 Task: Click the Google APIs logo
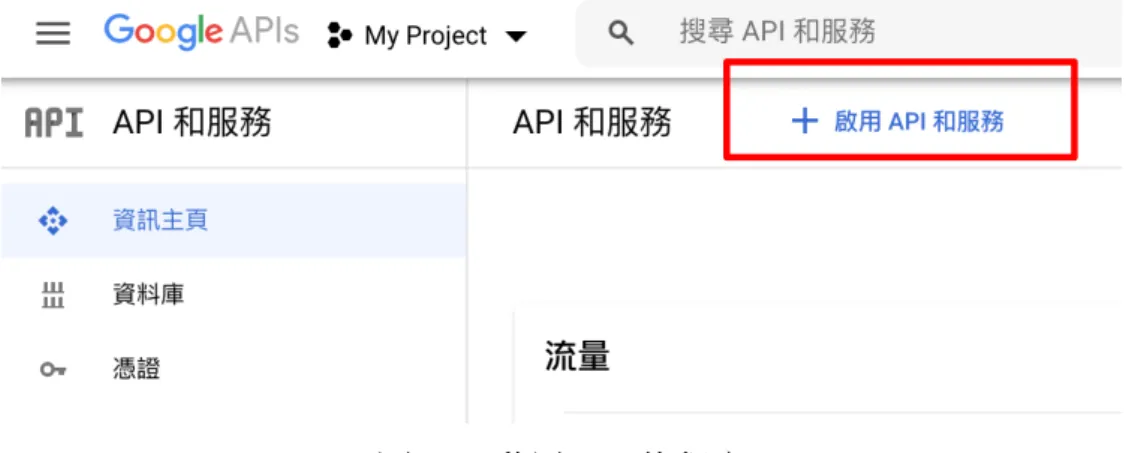coord(201,33)
